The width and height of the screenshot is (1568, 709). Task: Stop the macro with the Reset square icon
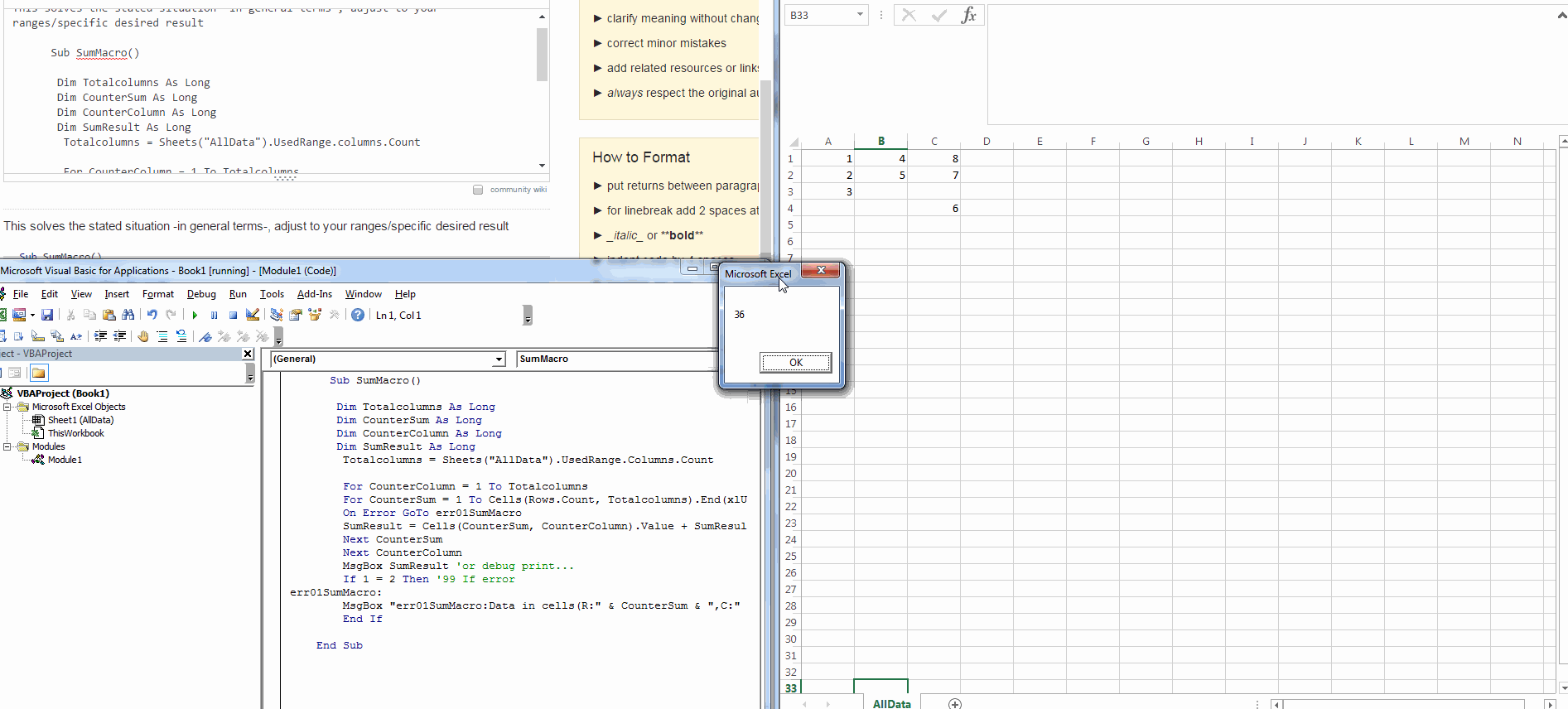[x=233, y=315]
